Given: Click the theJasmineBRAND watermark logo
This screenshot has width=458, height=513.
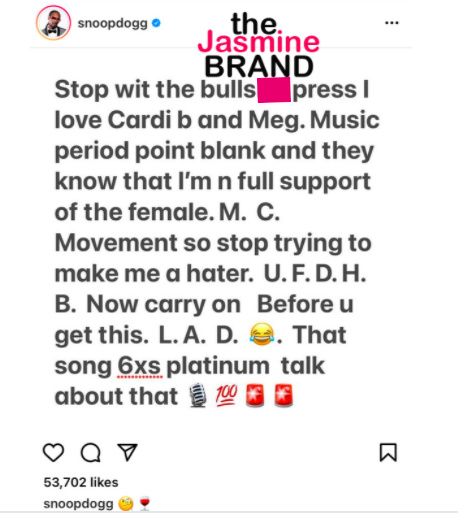Looking at the screenshot, I should (259, 44).
